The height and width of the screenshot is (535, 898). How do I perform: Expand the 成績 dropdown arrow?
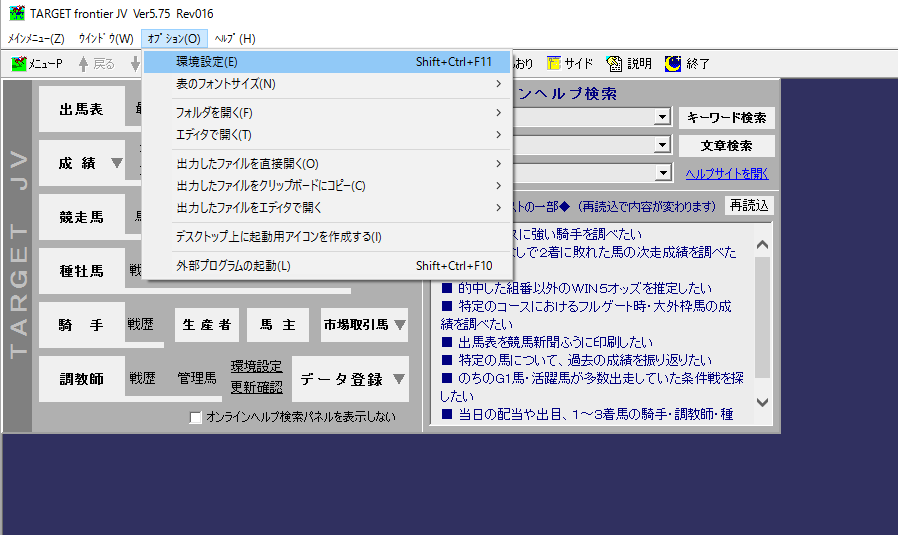click(116, 163)
